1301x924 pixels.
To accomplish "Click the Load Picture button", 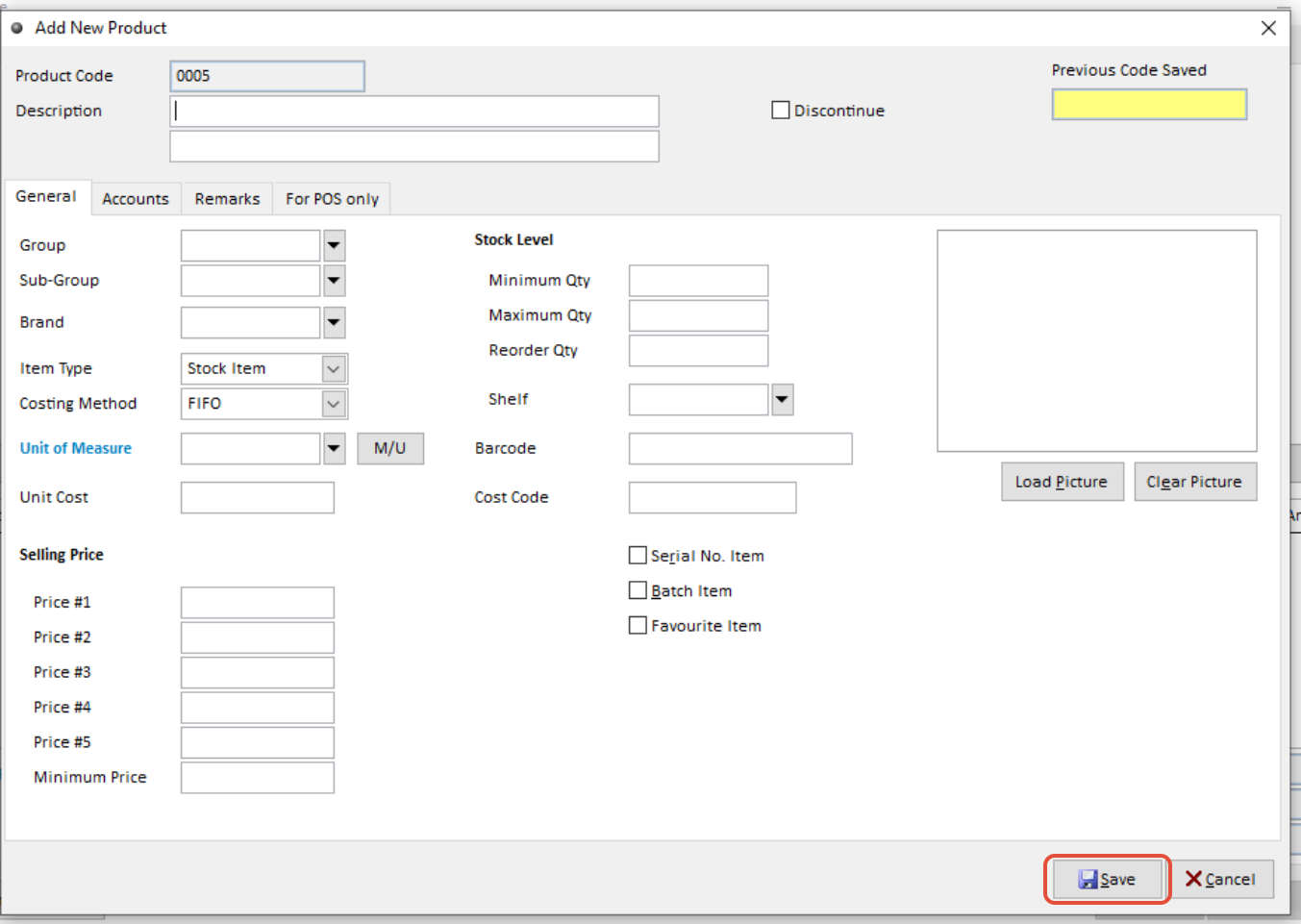I will (x=1063, y=482).
